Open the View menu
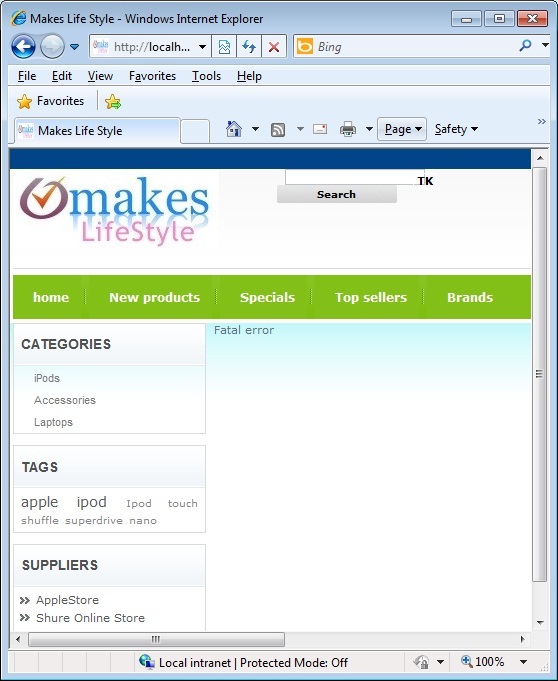This screenshot has width=558, height=681. [100, 76]
